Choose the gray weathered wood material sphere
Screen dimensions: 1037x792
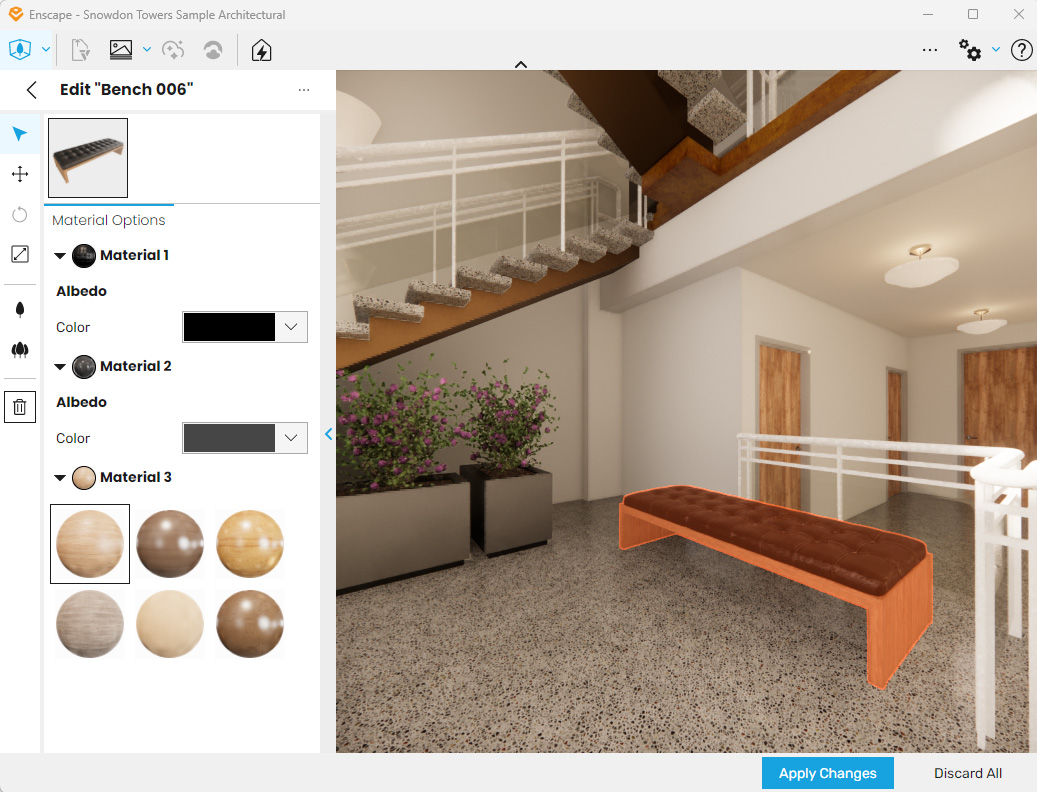(90, 624)
